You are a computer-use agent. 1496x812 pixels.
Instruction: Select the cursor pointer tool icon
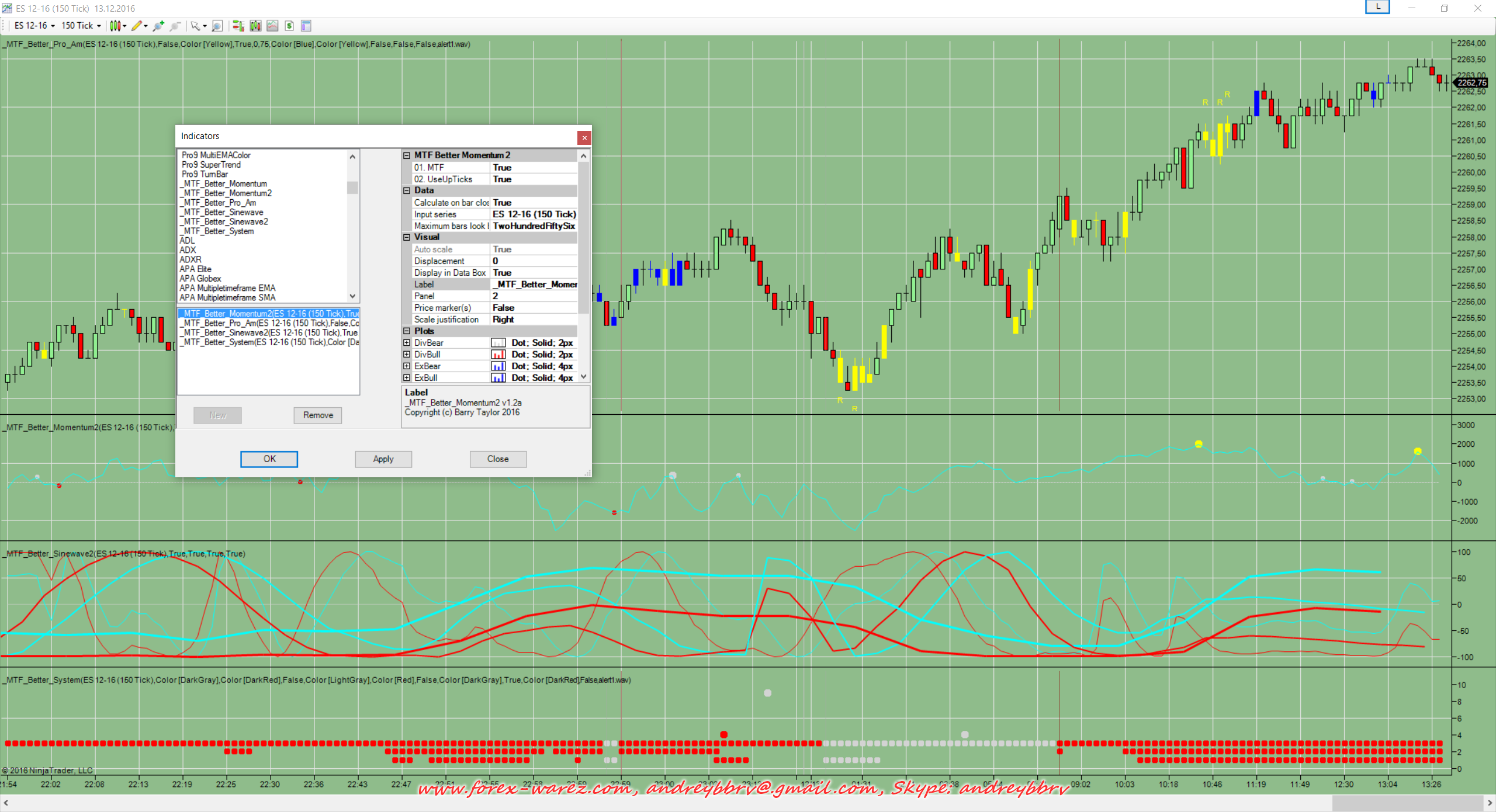pos(196,26)
